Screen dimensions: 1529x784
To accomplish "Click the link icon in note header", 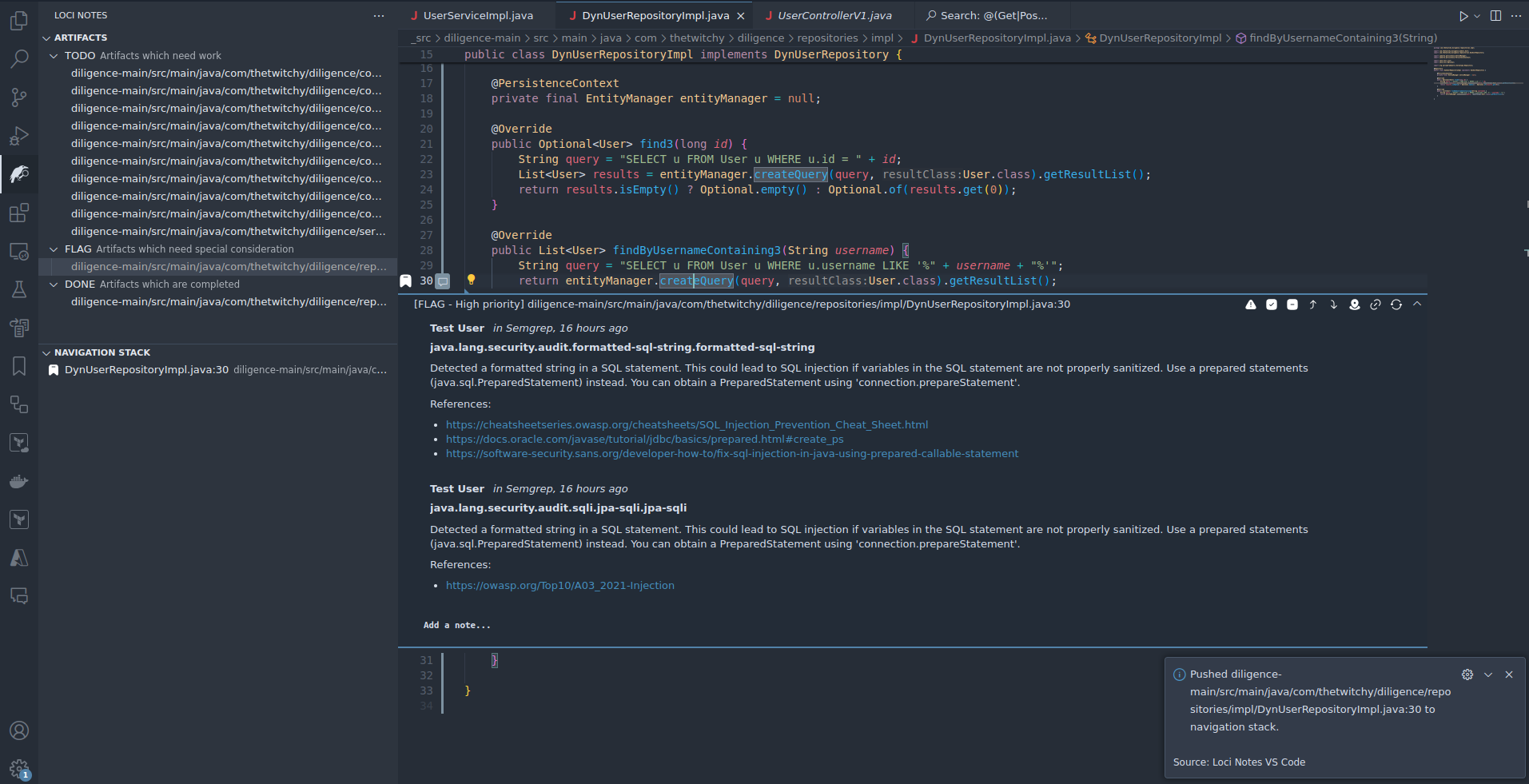I will point(1376,304).
